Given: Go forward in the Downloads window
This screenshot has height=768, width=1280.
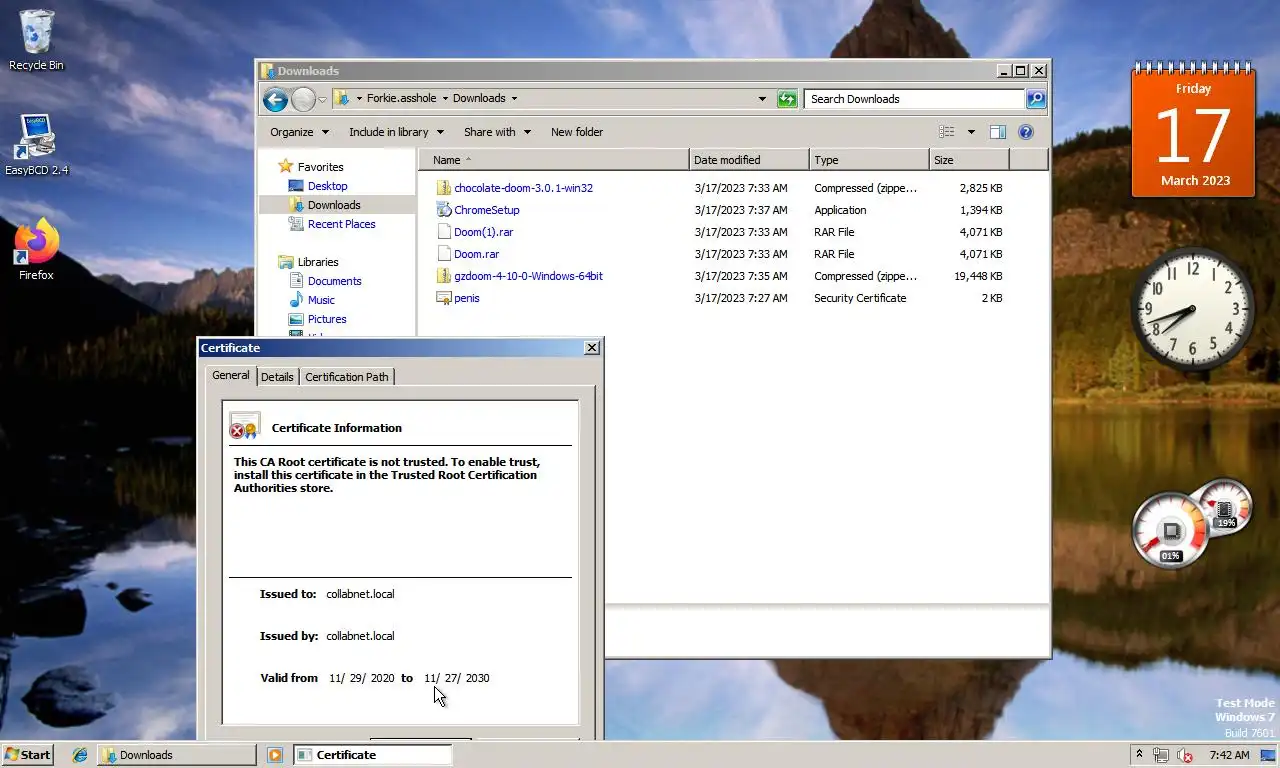Looking at the screenshot, I should pos(303,99).
